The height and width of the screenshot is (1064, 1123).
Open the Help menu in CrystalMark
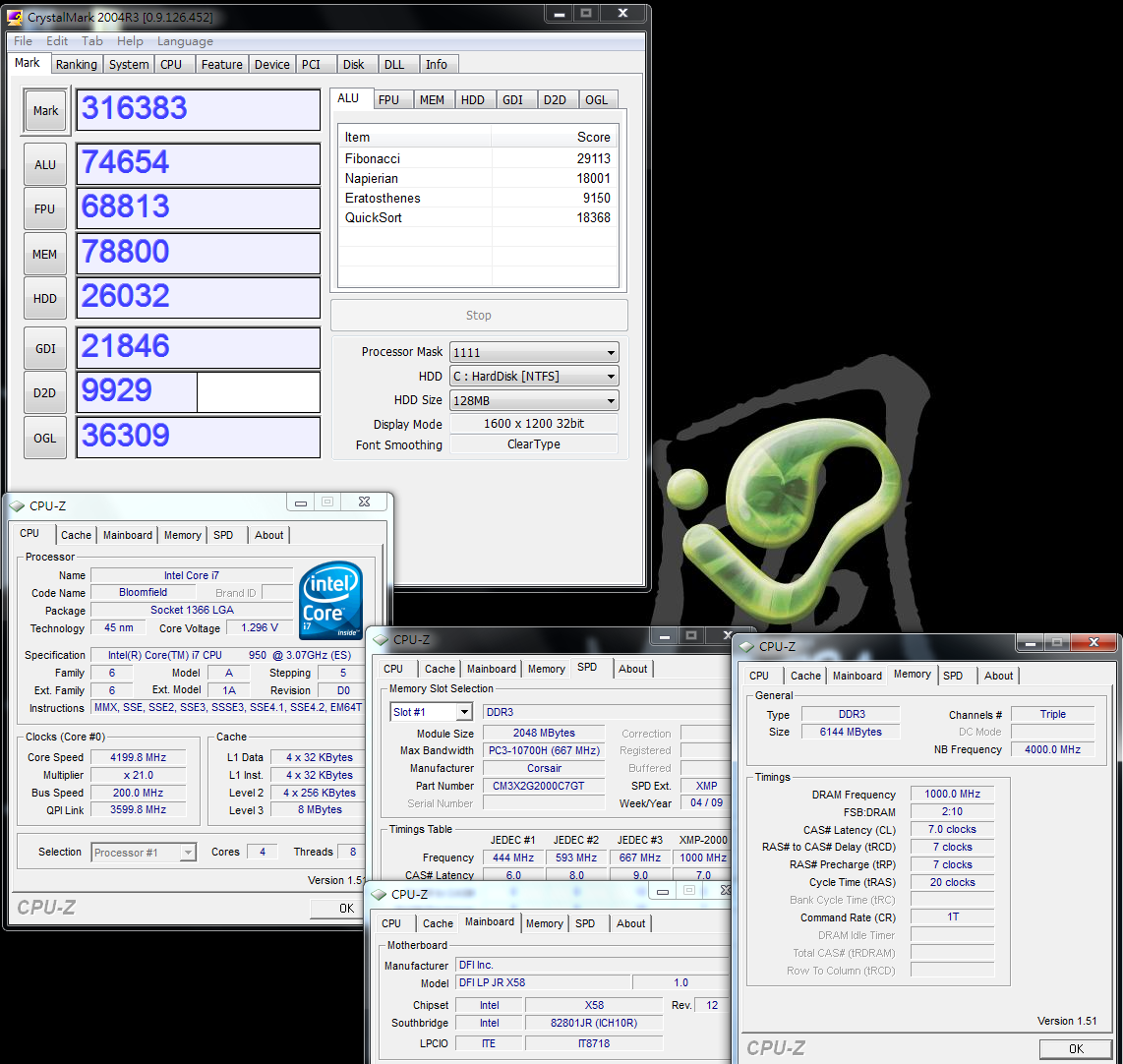pyautogui.click(x=130, y=41)
